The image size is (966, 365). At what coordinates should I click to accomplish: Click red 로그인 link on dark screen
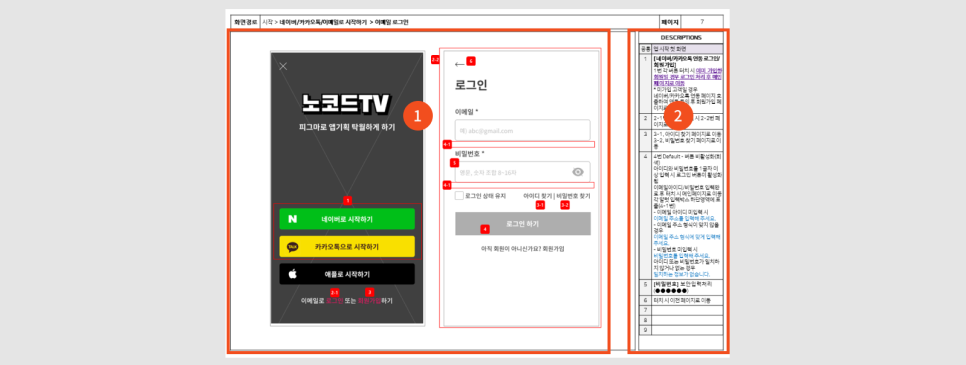334,301
